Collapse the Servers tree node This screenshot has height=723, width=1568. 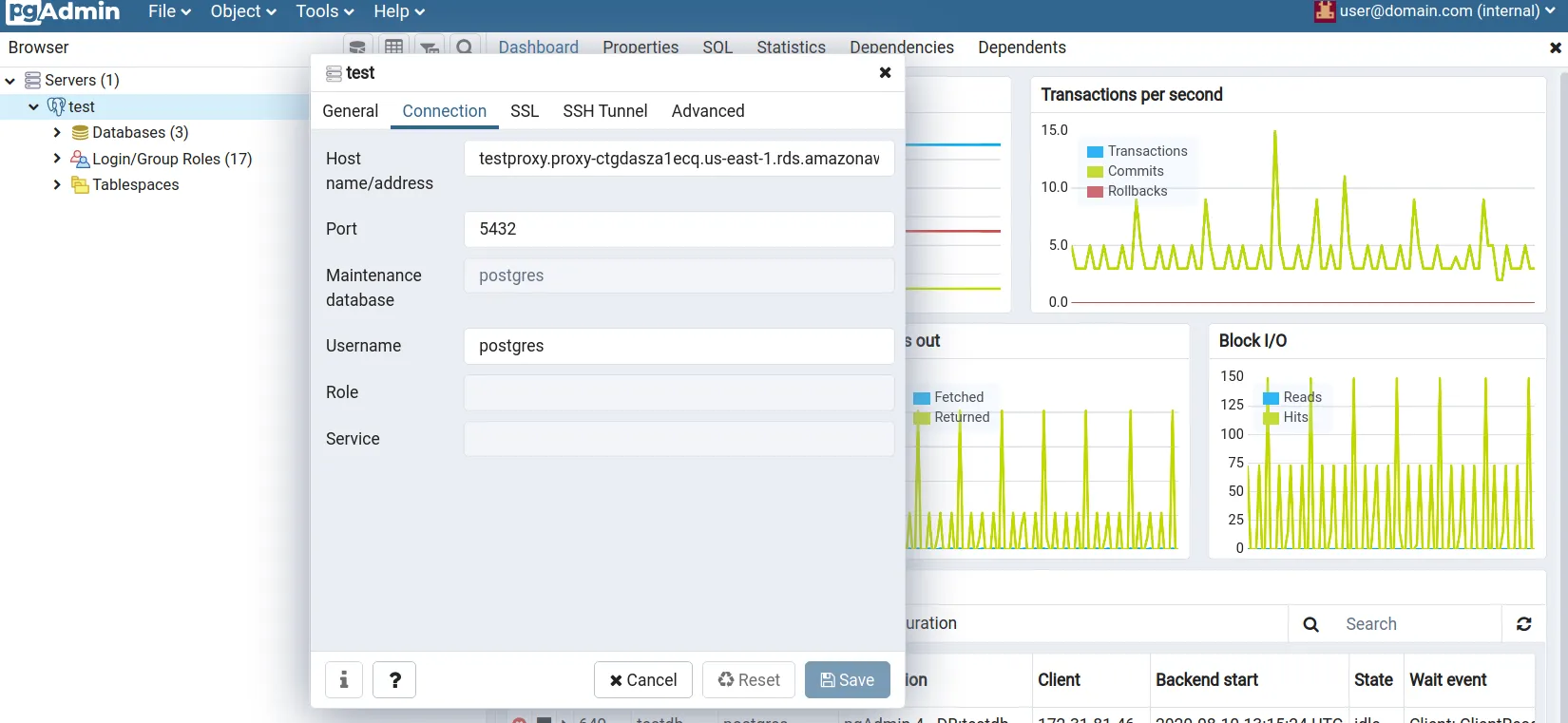pos(10,81)
